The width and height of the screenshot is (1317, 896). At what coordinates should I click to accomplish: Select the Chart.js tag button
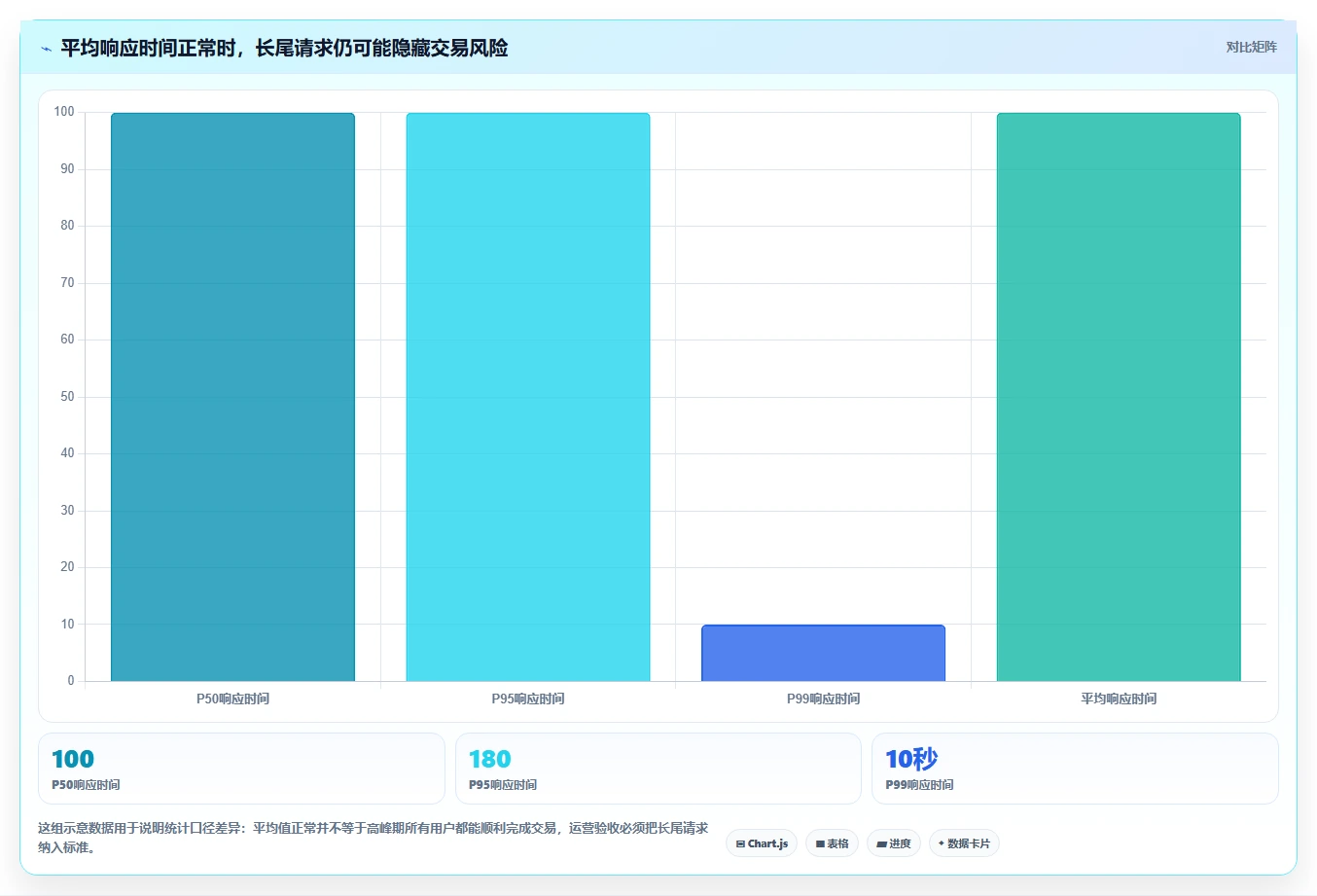(762, 843)
